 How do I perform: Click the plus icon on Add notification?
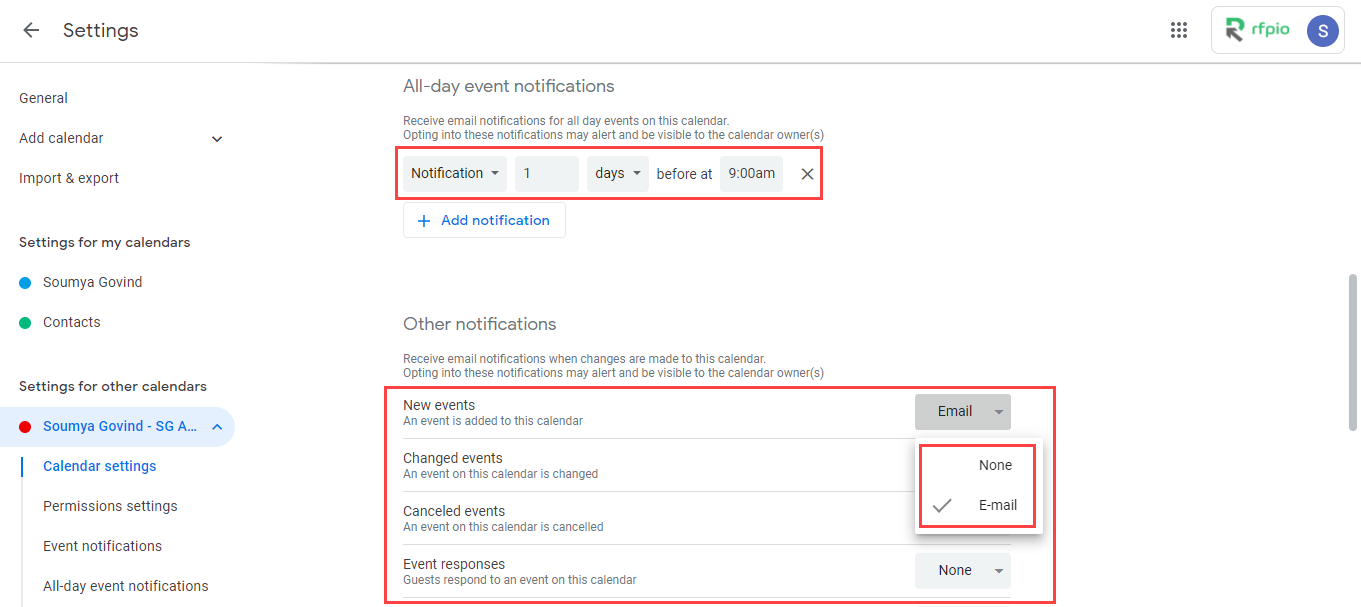tap(423, 220)
